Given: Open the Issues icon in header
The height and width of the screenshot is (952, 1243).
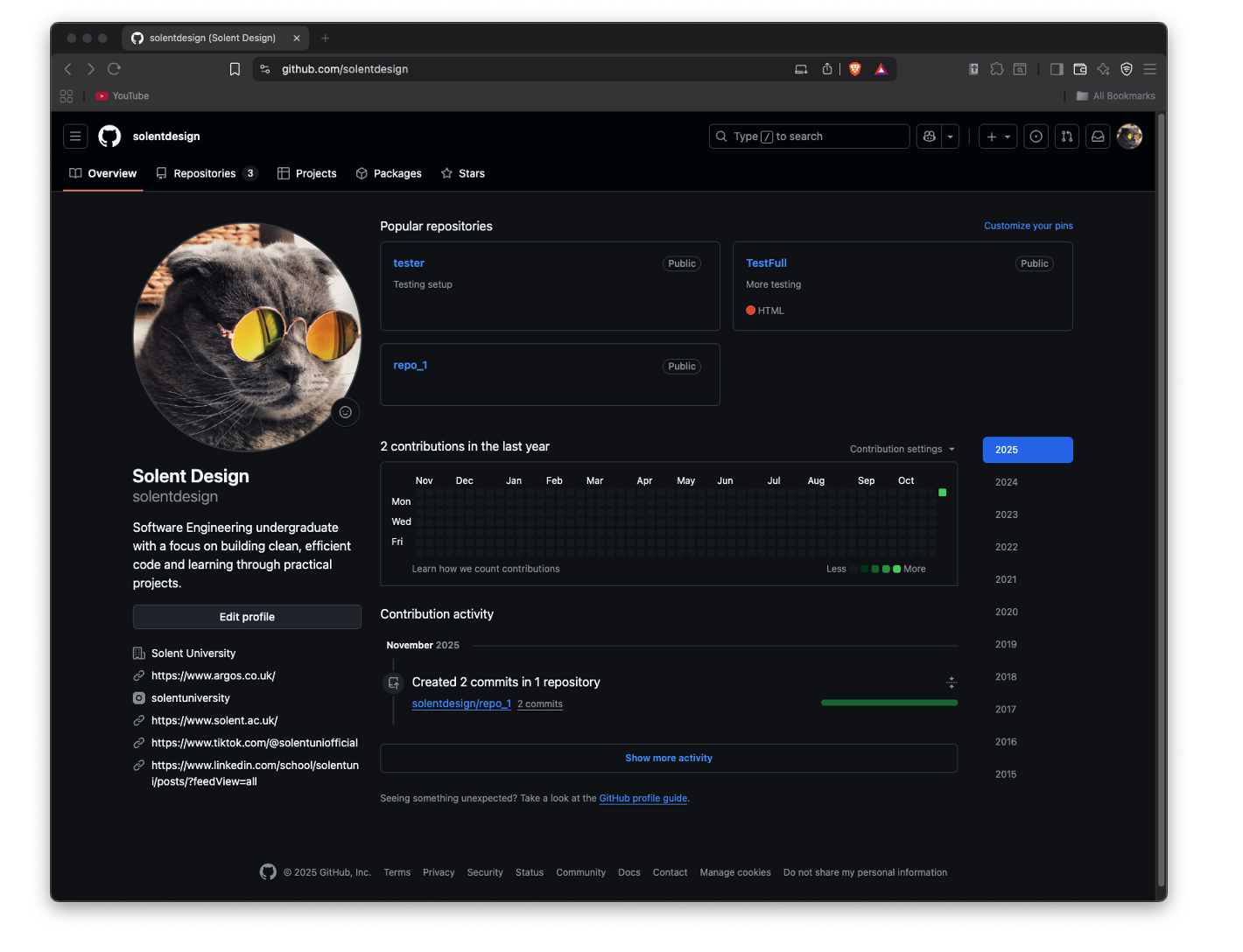Looking at the screenshot, I should 1036,136.
